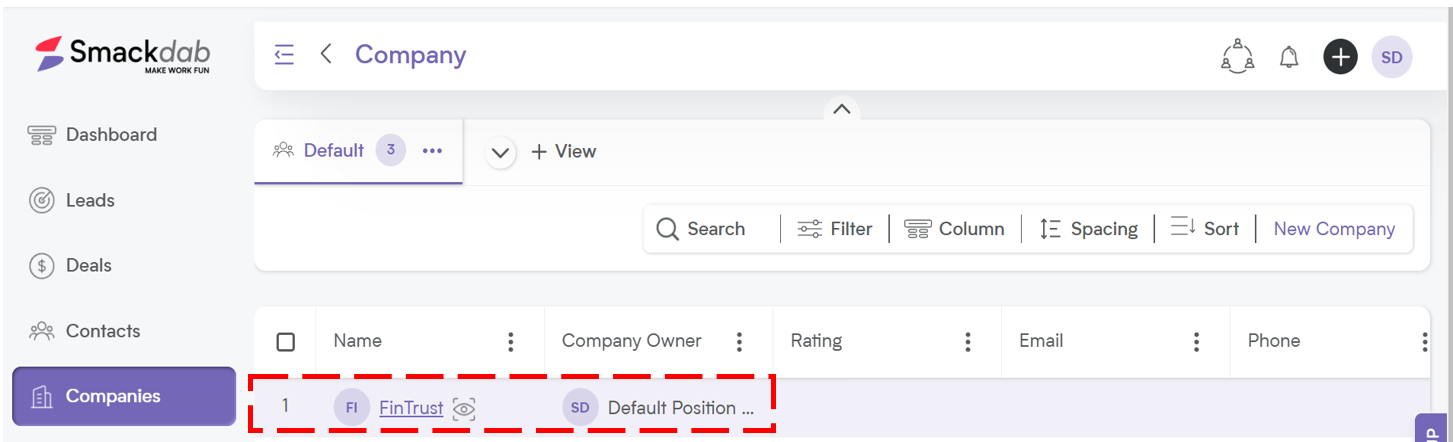Screen dimensions: 1453x442
Task: Click the Company Owner column header
Action: point(632,341)
